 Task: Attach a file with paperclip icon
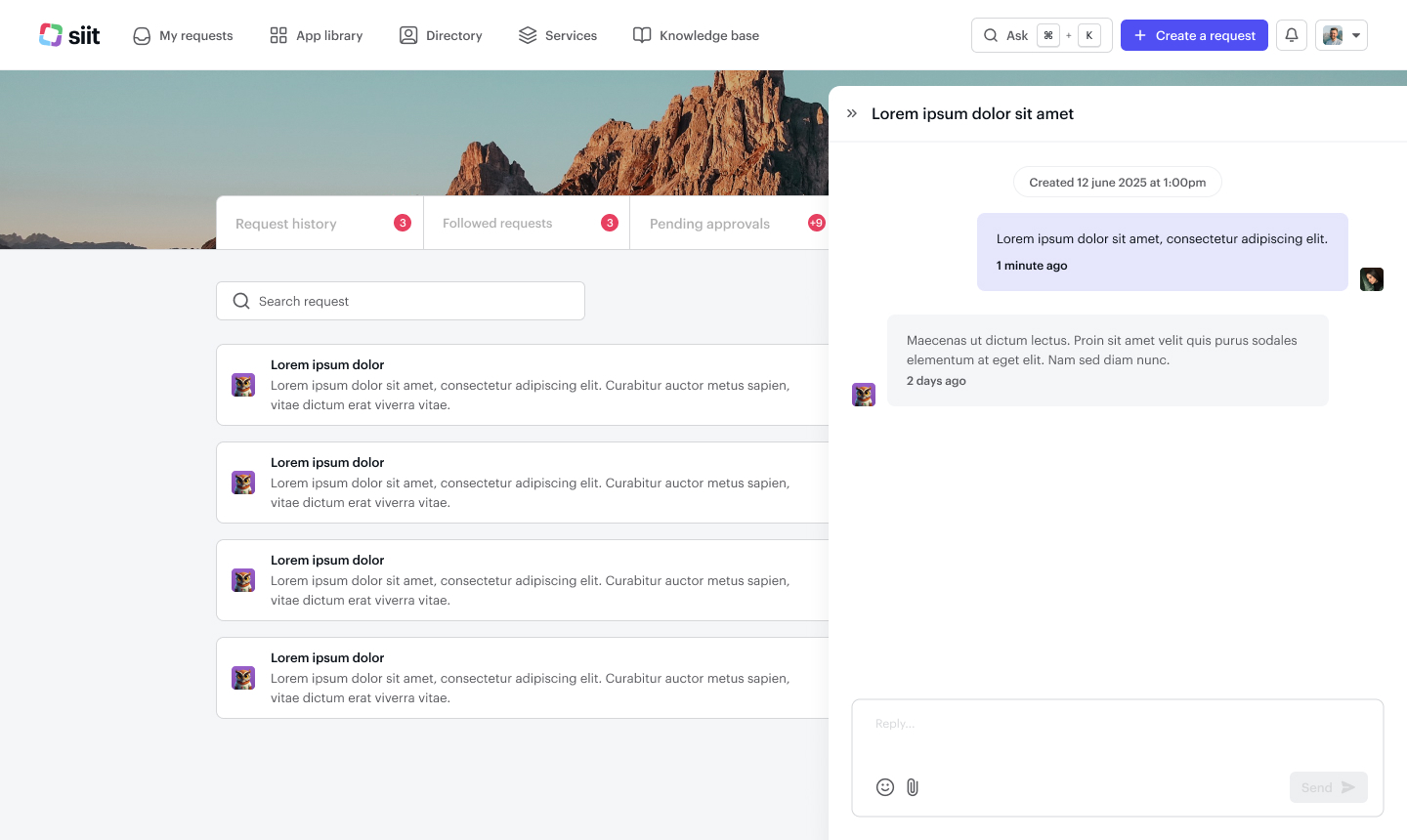(x=913, y=787)
